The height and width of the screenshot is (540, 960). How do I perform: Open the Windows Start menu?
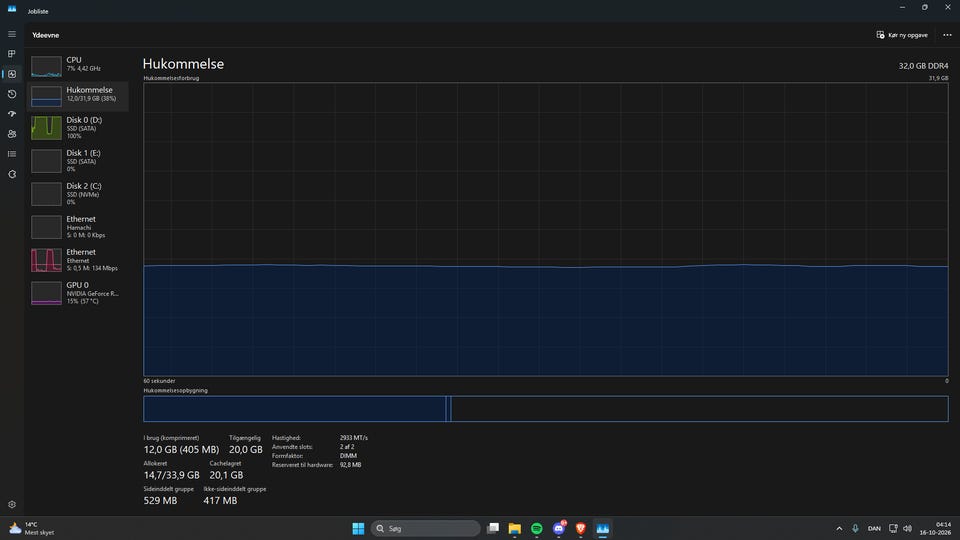tap(358, 528)
